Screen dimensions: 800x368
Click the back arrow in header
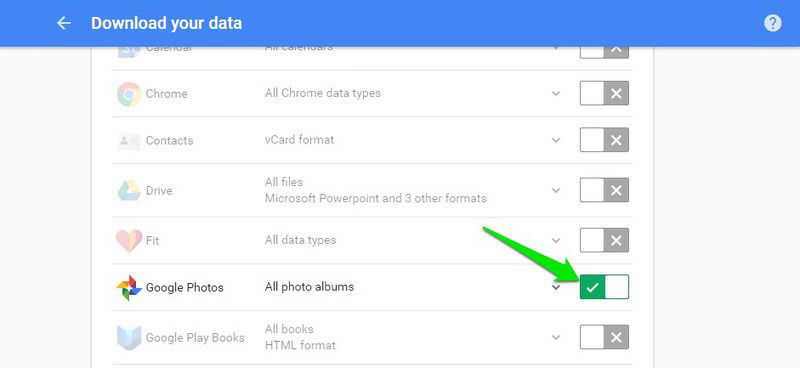[64, 23]
